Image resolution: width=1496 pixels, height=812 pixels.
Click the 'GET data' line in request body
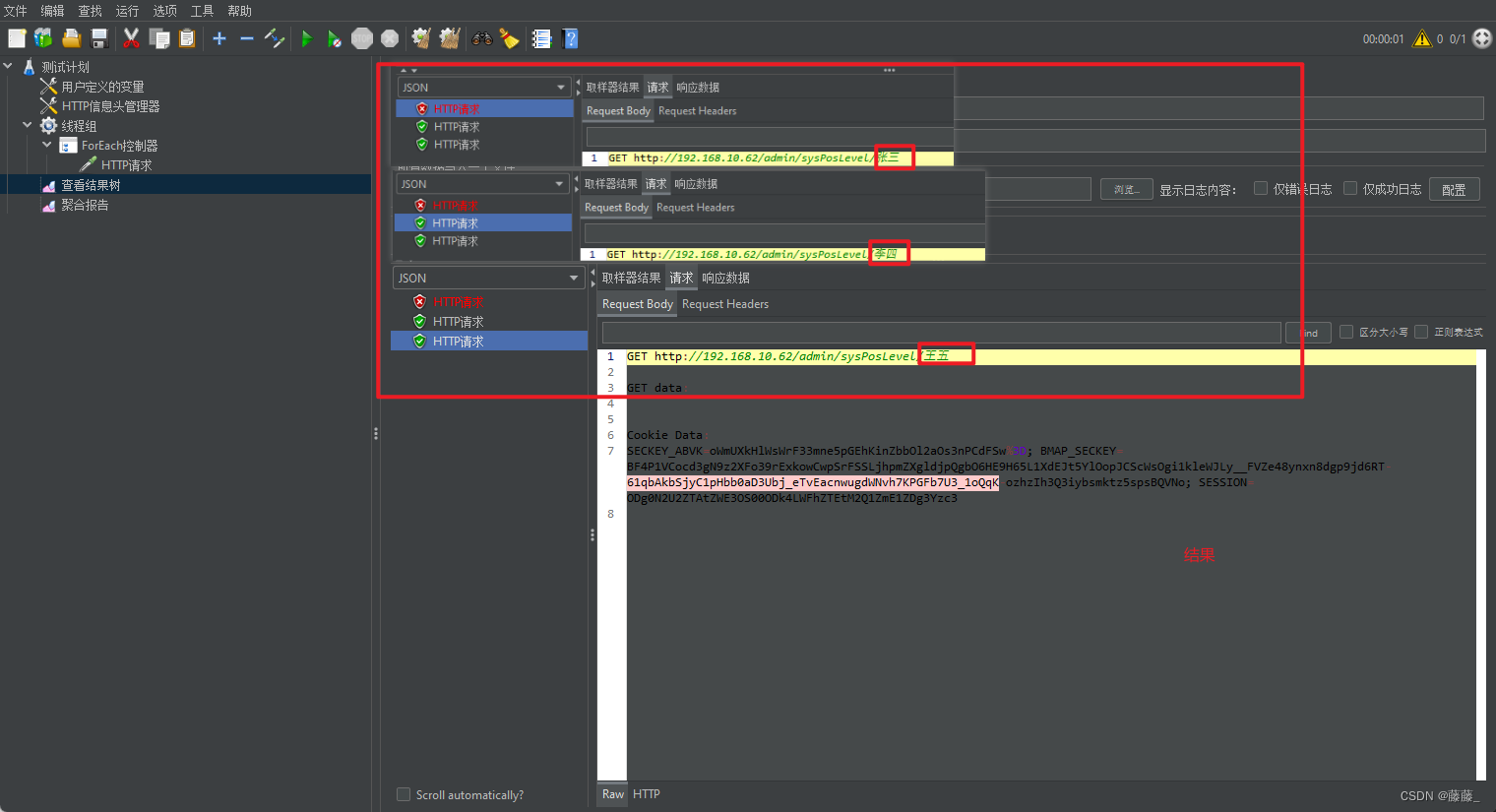654,388
